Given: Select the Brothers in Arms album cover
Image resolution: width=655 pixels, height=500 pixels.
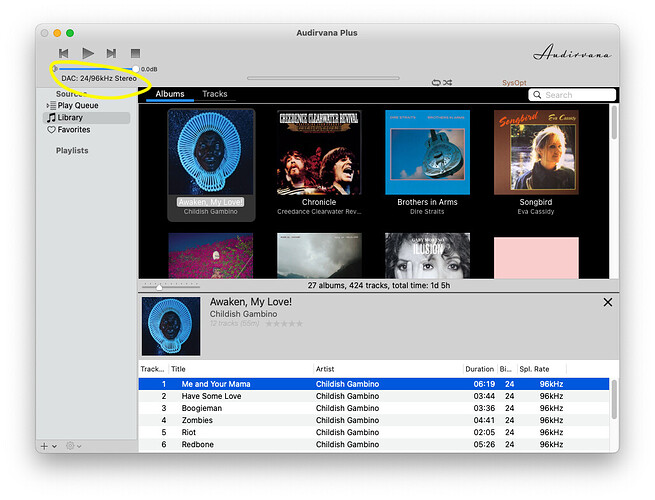Looking at the screenshot, I should (x=427, y=152).
